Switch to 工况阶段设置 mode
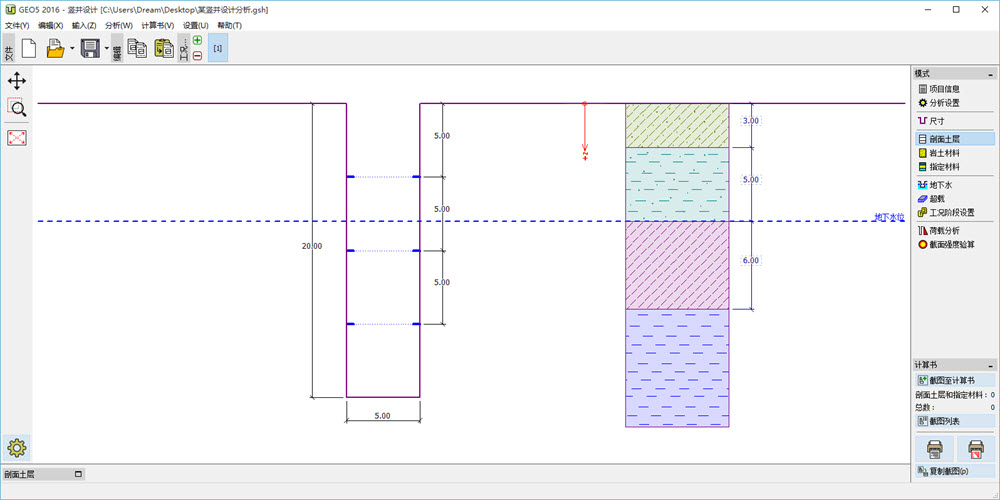This screenshot has height=500, width=1000. pos(954,212)
